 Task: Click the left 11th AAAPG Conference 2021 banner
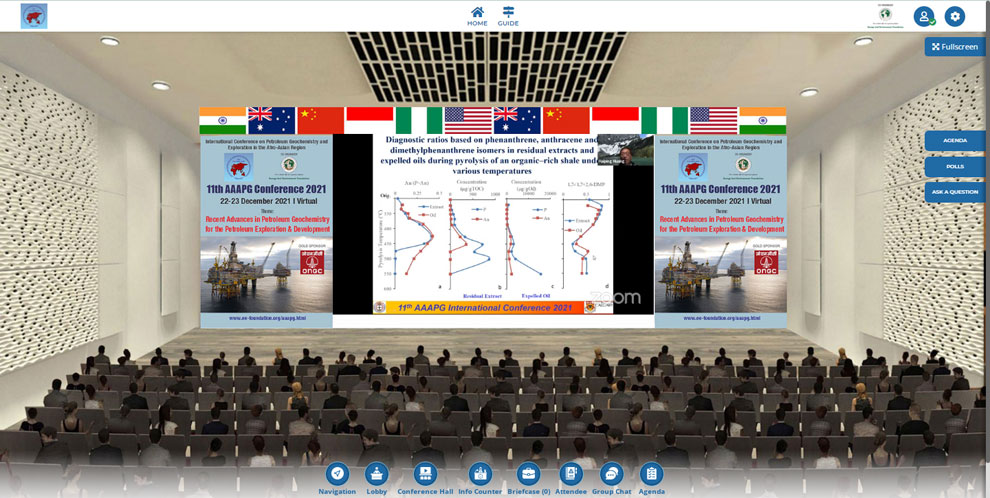tap(266, 231)
